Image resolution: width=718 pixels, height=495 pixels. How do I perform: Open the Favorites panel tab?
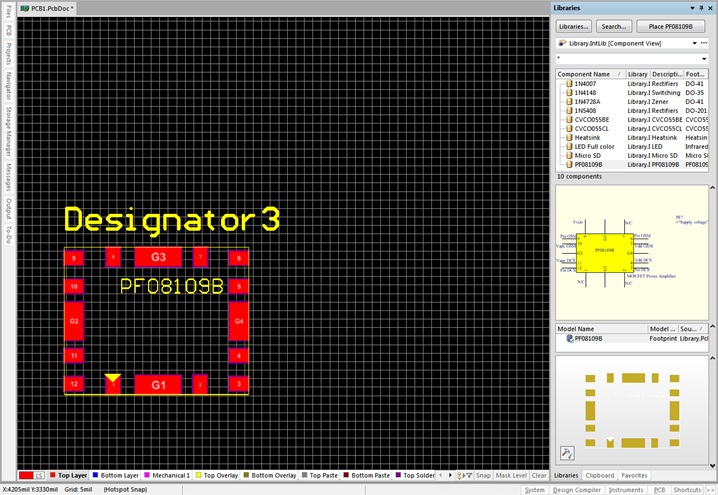coord(634,475)
